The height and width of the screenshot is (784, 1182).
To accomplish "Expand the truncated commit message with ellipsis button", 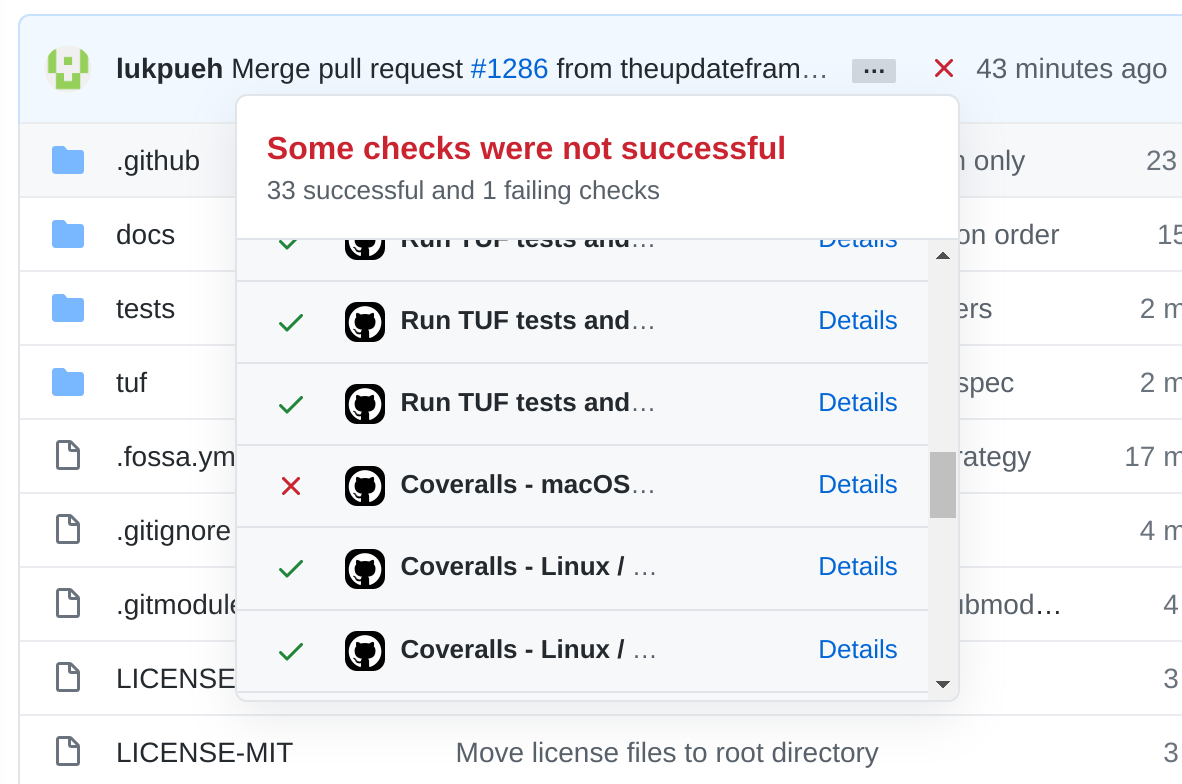I will tap(873, 70).
